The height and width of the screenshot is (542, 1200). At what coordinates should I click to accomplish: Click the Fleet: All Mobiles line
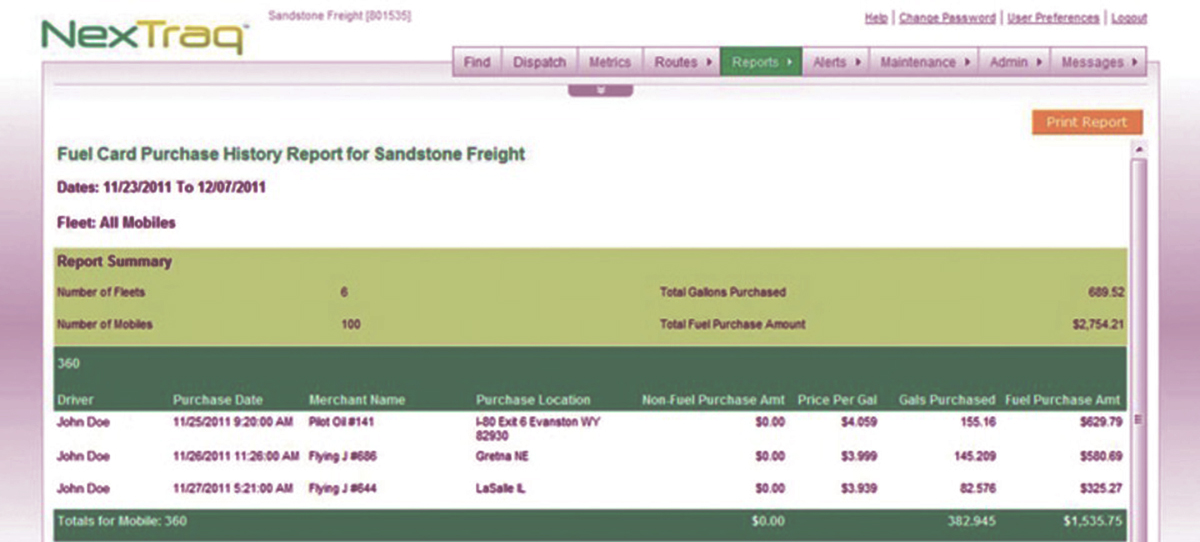pos(116,223)
